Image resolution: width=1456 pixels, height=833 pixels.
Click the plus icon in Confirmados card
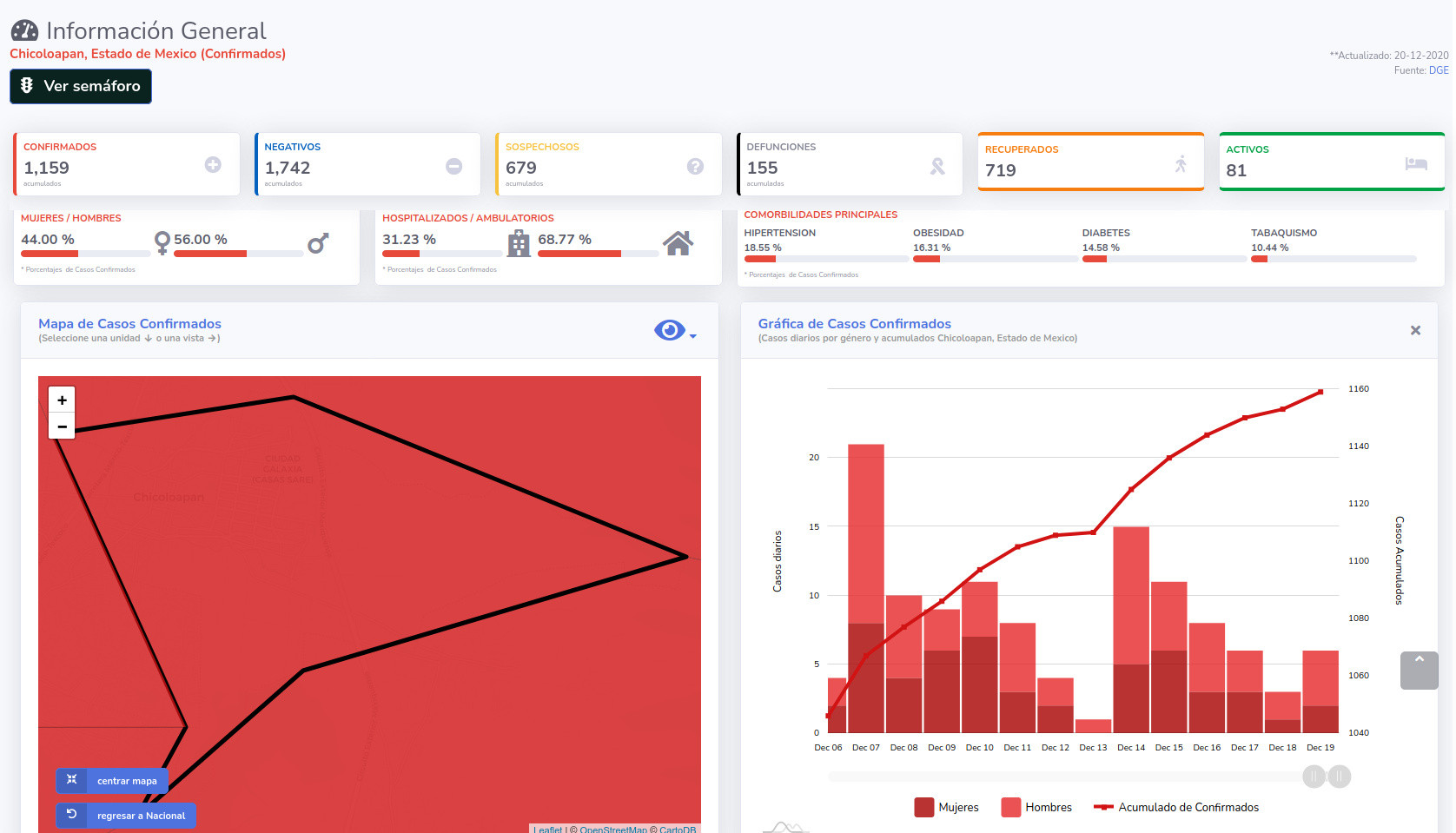(x=213, y=165)
